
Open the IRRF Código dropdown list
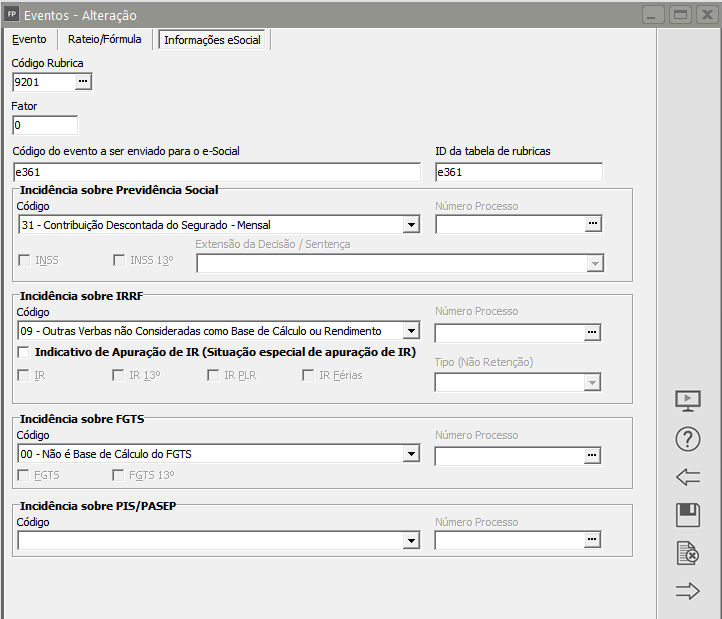coord(410,331)
